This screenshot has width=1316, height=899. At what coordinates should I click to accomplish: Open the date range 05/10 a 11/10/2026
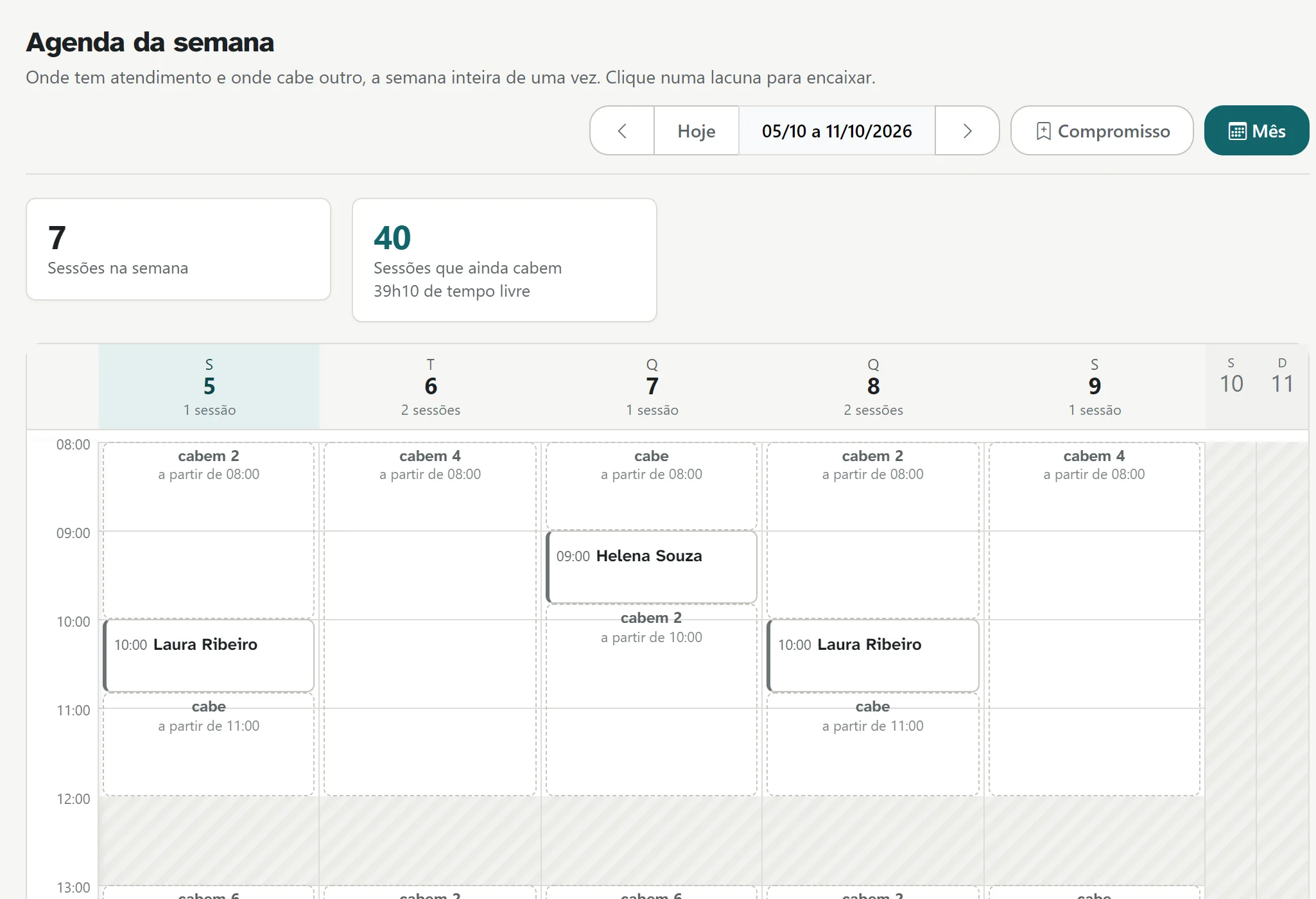click(x=837, y=131)
